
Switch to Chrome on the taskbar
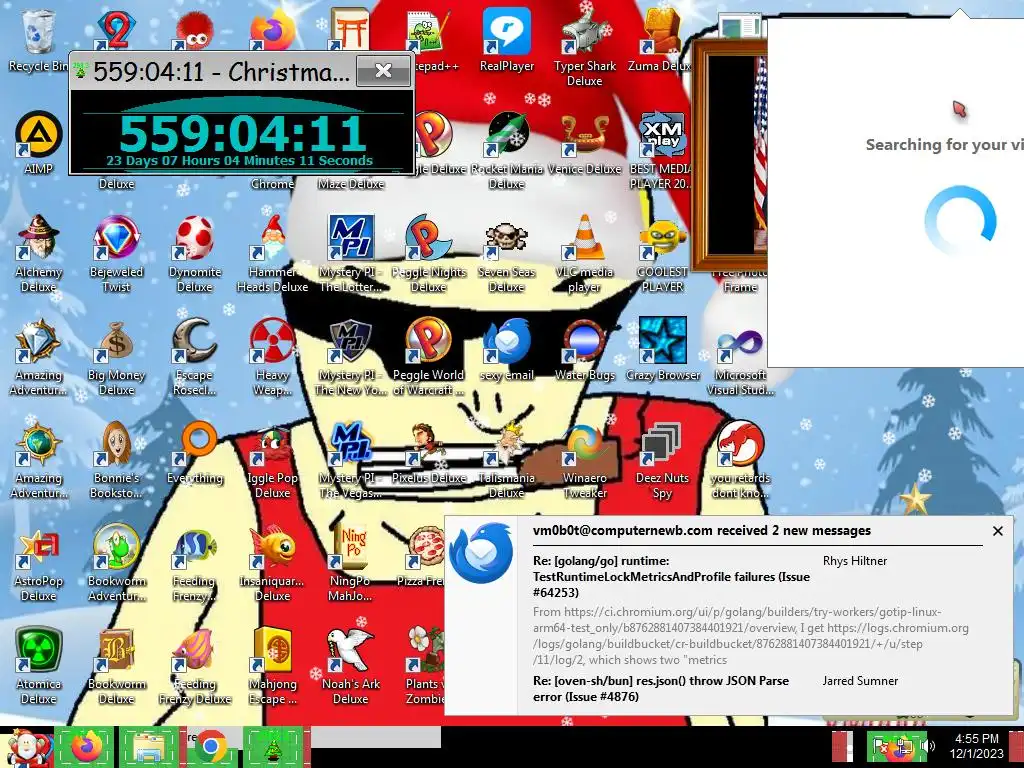click(x=210, y=747)
